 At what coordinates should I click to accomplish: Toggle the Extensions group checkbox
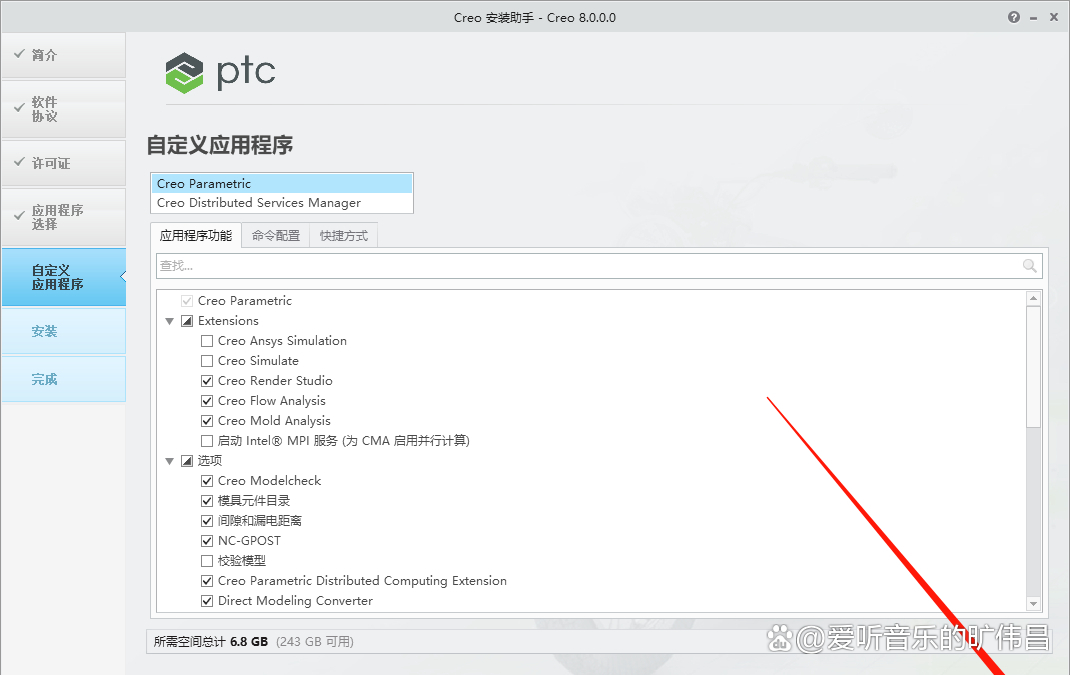pos(187,321)
